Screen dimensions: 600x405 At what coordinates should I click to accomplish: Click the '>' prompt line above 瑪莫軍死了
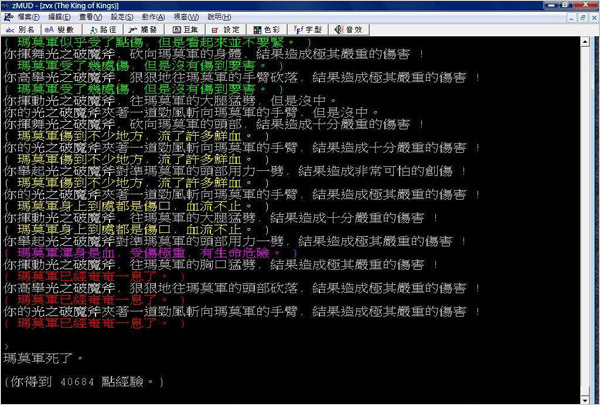click(x=7, y=347)
